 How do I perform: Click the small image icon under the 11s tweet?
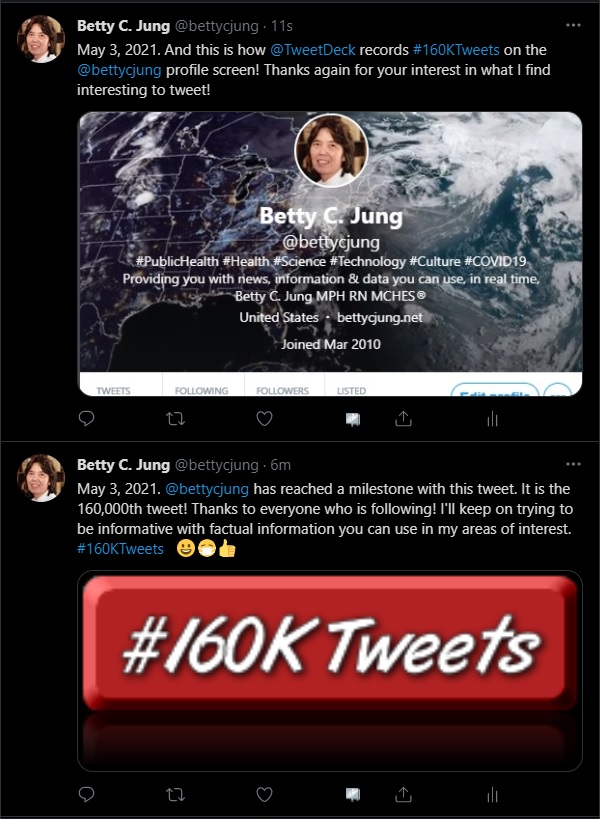click(x=353, y=420)
